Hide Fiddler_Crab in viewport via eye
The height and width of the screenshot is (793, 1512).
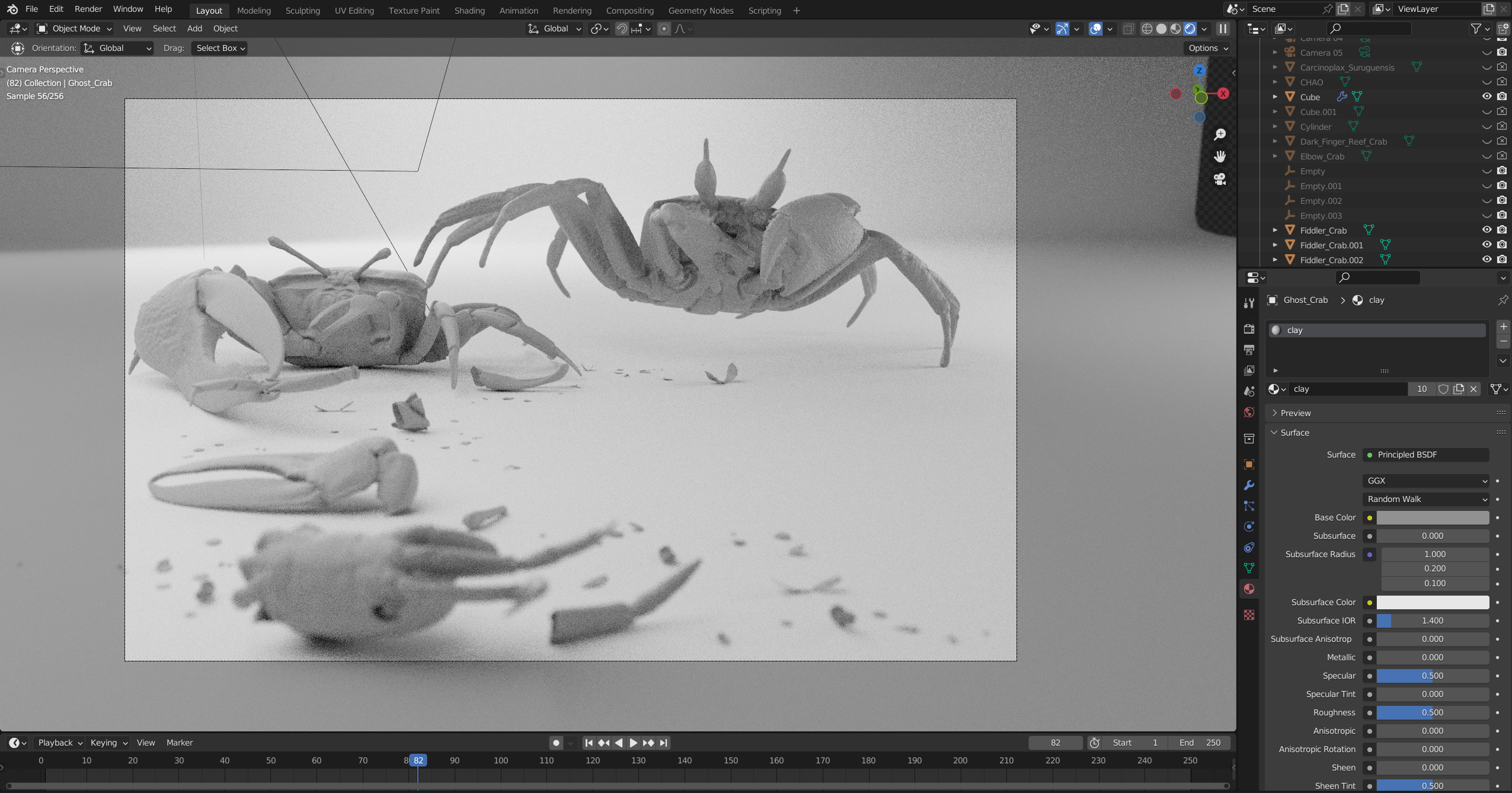pyautogui.click(x=1487, y=230)
